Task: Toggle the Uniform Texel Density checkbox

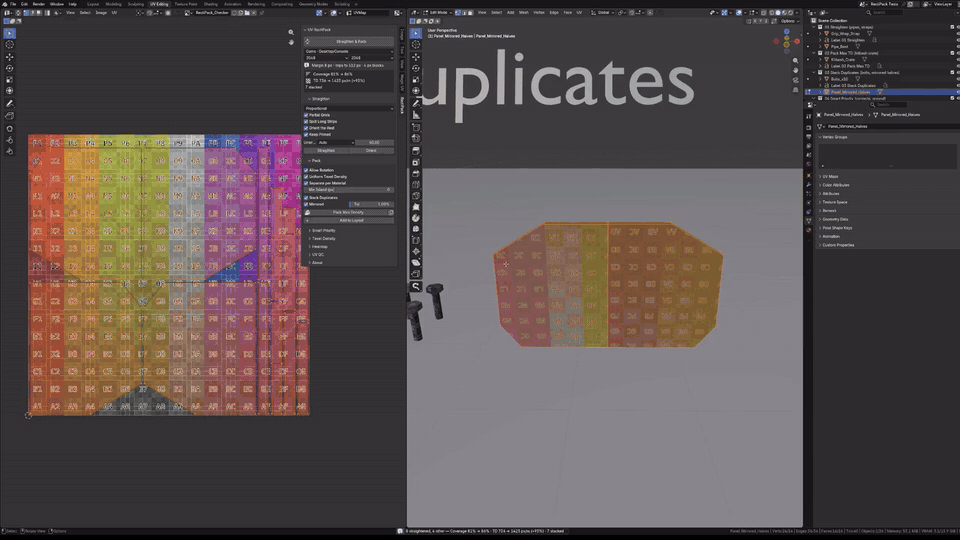Action: (306, 176)
